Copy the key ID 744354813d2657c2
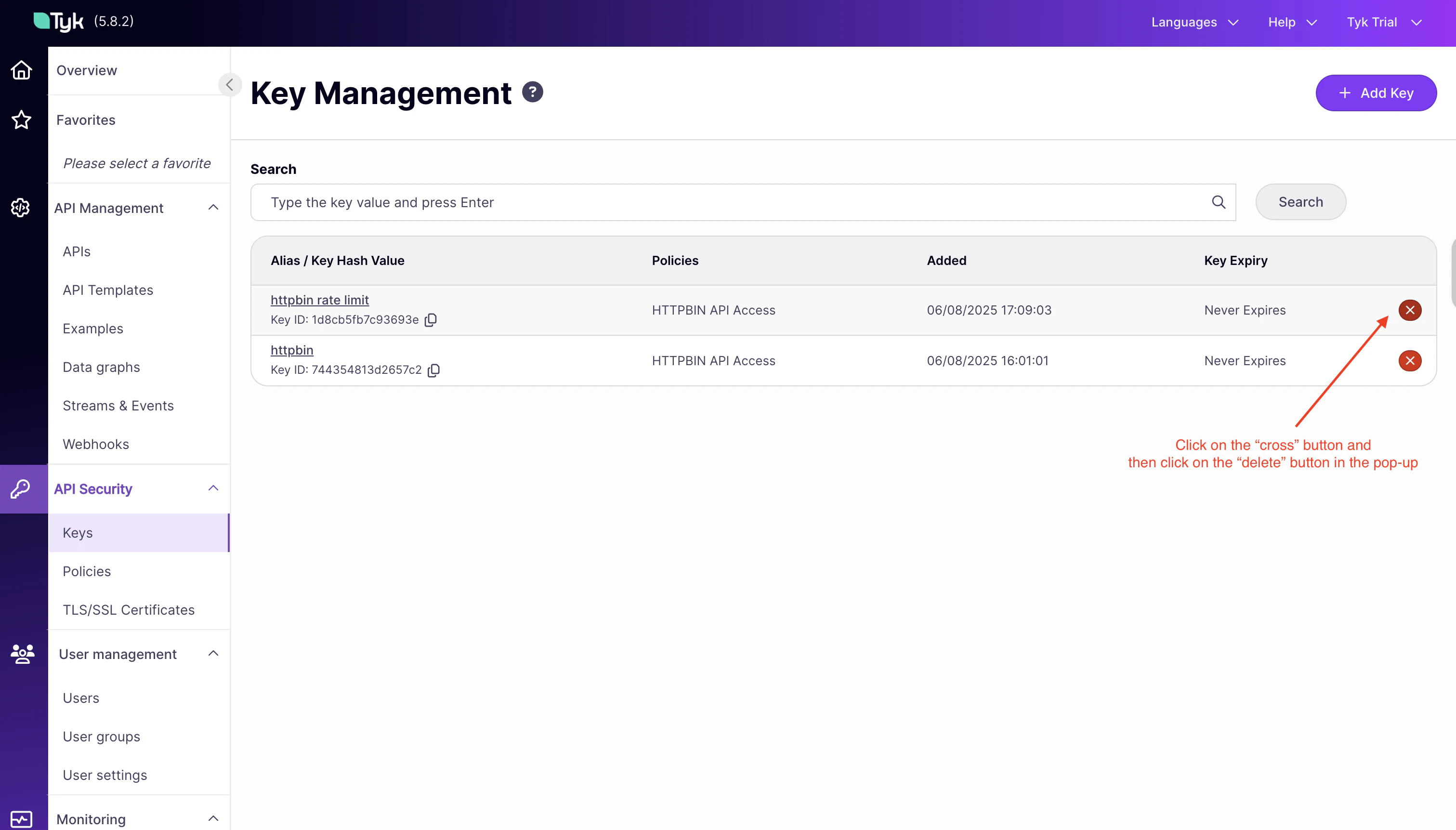 pos(433,370)
